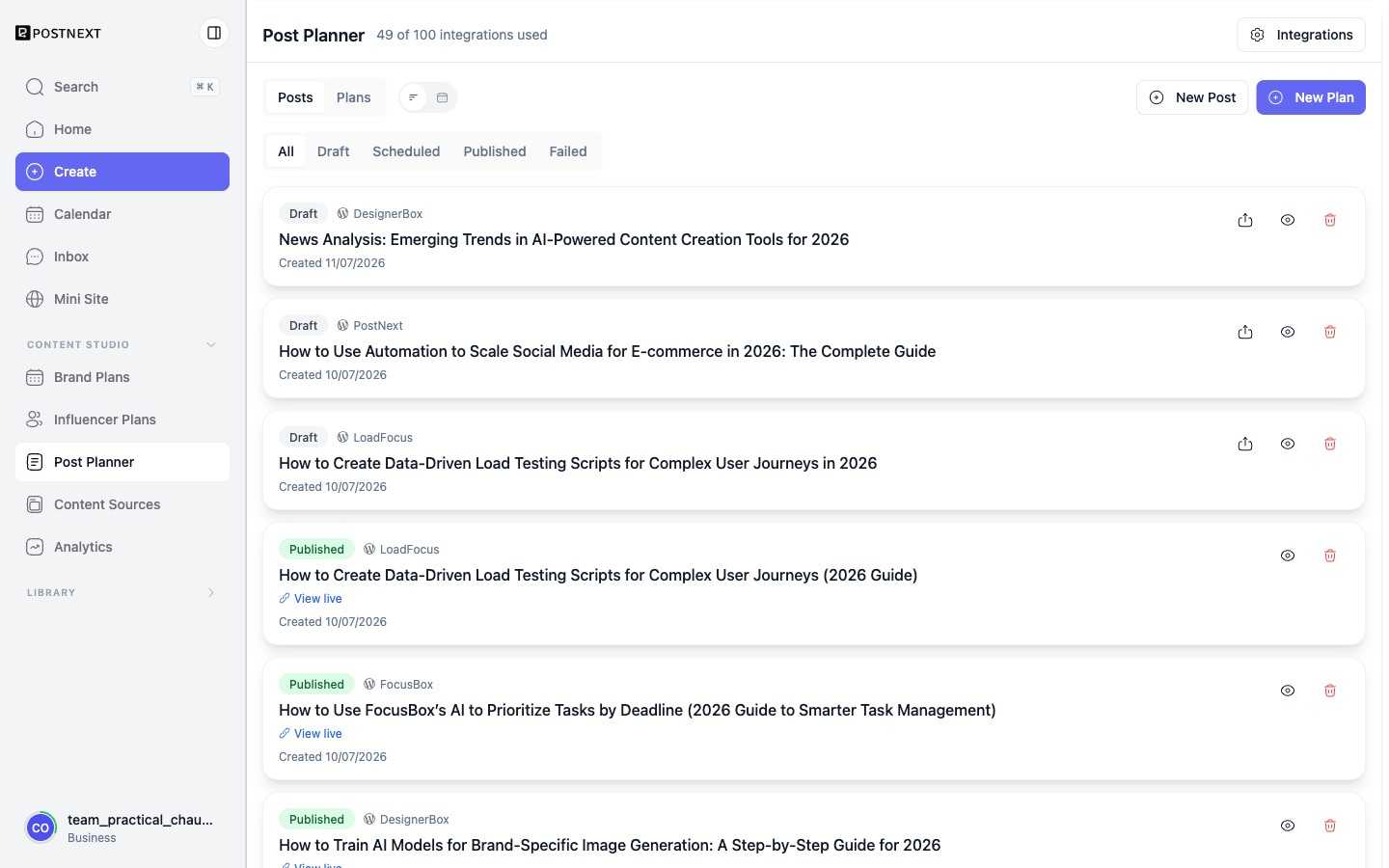
Task: Open the News Analysis post title
Action: click(x=564, y=239)
